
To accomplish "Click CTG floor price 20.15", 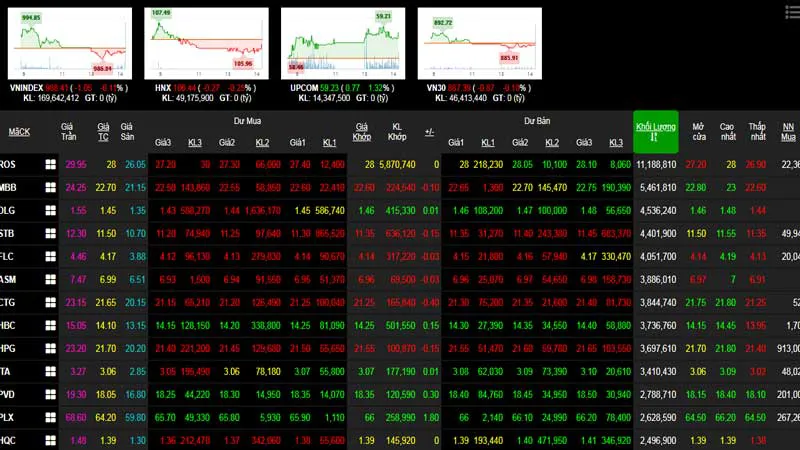I will [136, 302].
